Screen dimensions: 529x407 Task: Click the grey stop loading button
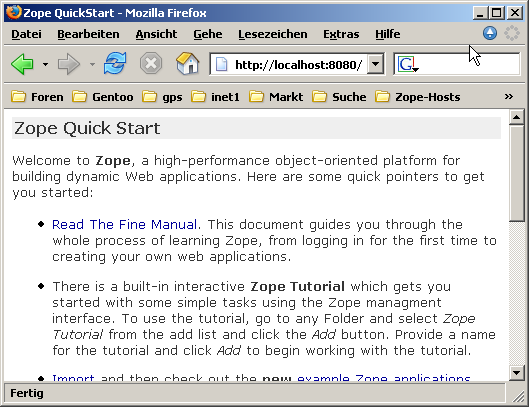pyautogui.click(x=151, y=63)
